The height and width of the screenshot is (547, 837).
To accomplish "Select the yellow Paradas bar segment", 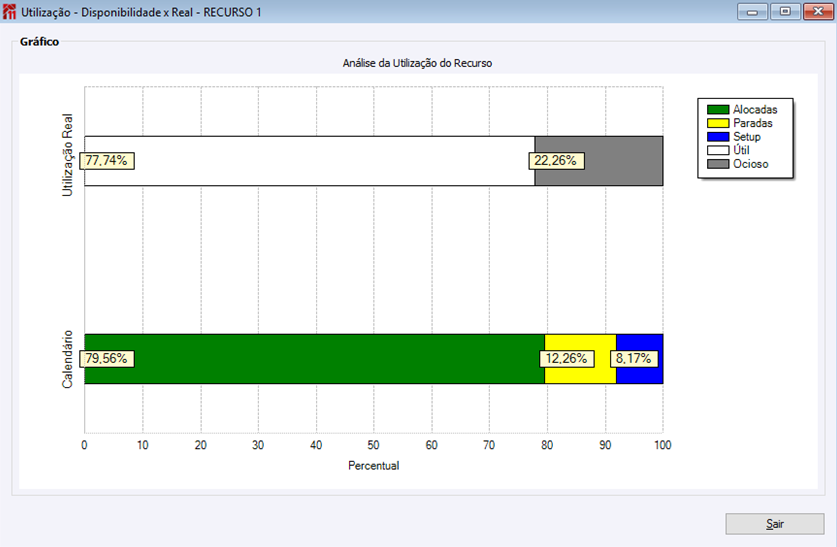I will pyautogui.click(x=580, y=359).
